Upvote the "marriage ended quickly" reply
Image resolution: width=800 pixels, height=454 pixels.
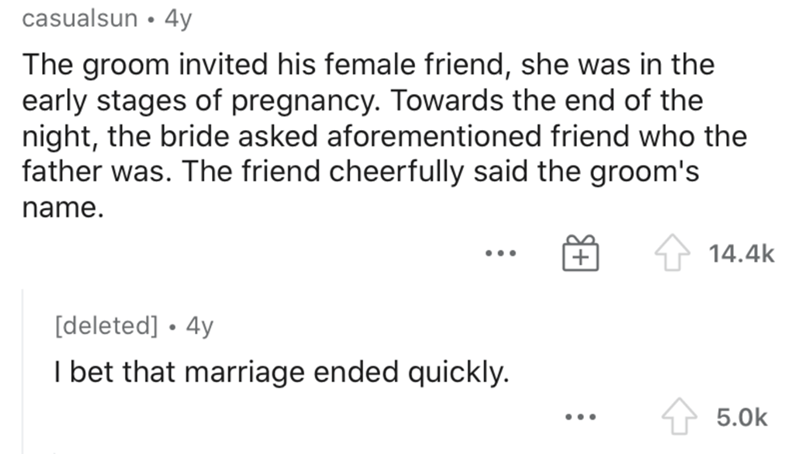pyautogui.click(x=679, y=416)
